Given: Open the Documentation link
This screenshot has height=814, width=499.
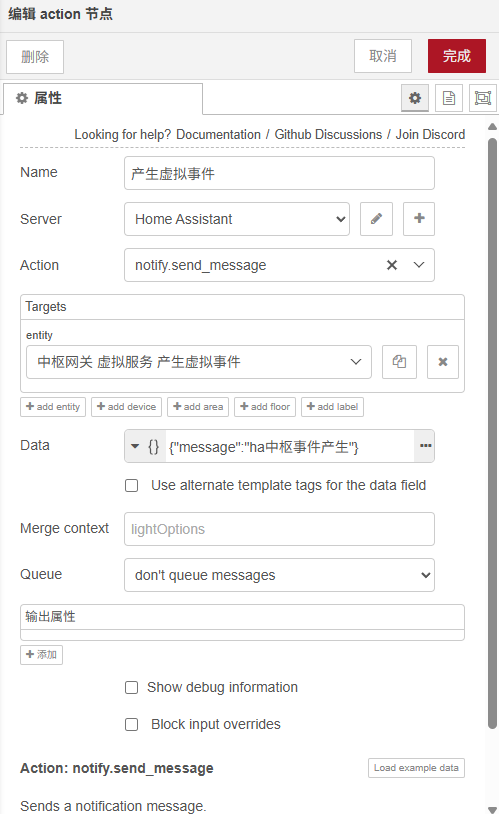Looking at the screenshot, I should click(219, 134).
